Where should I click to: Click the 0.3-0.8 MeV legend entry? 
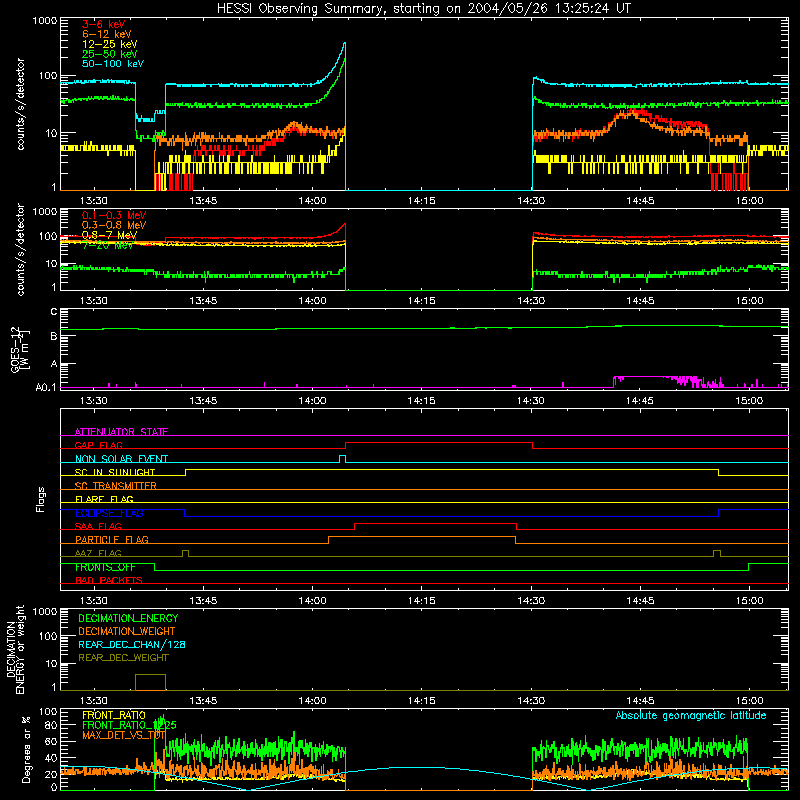(114, 225)
